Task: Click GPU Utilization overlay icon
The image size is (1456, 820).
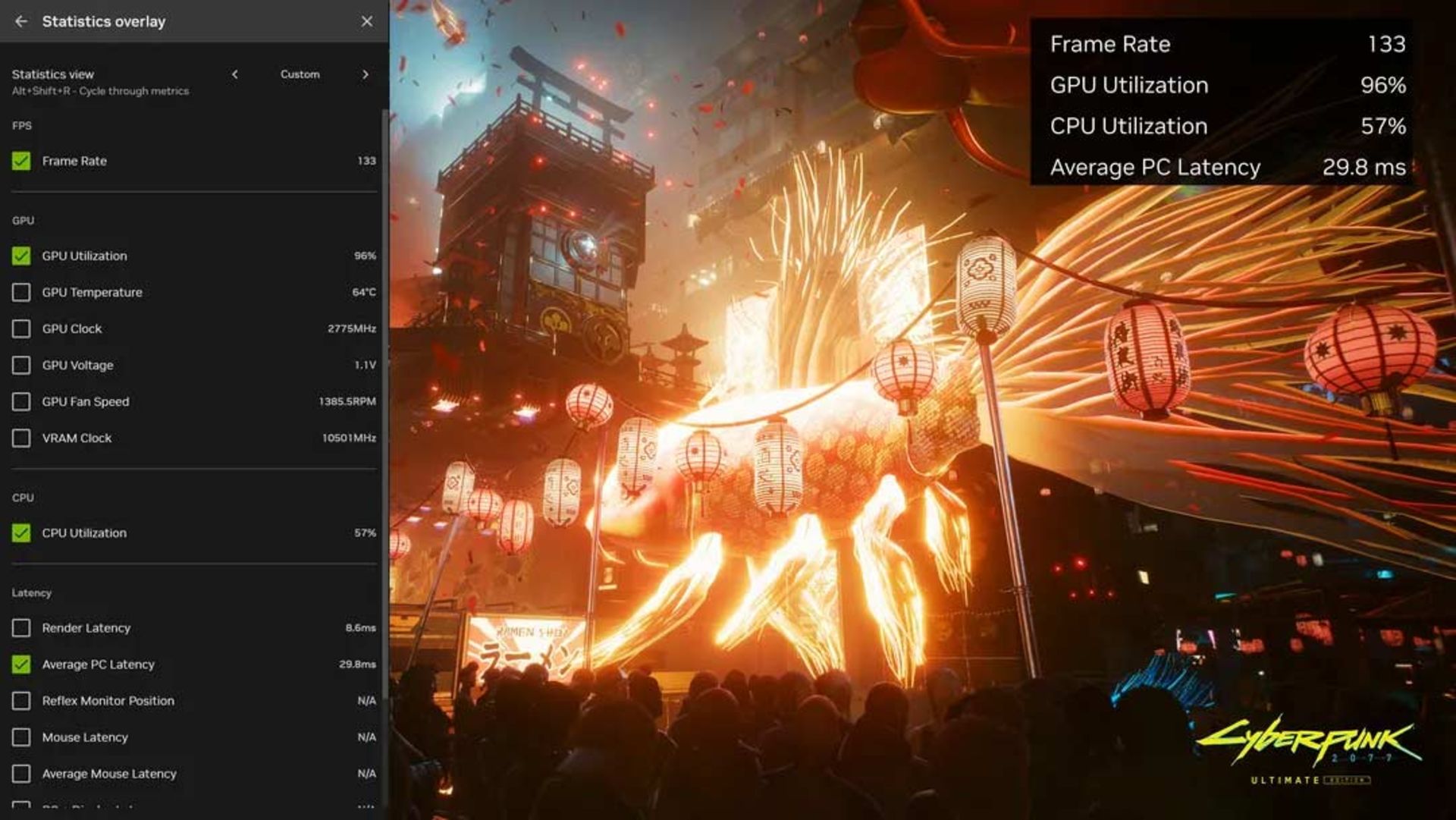Action: [22, 255]
